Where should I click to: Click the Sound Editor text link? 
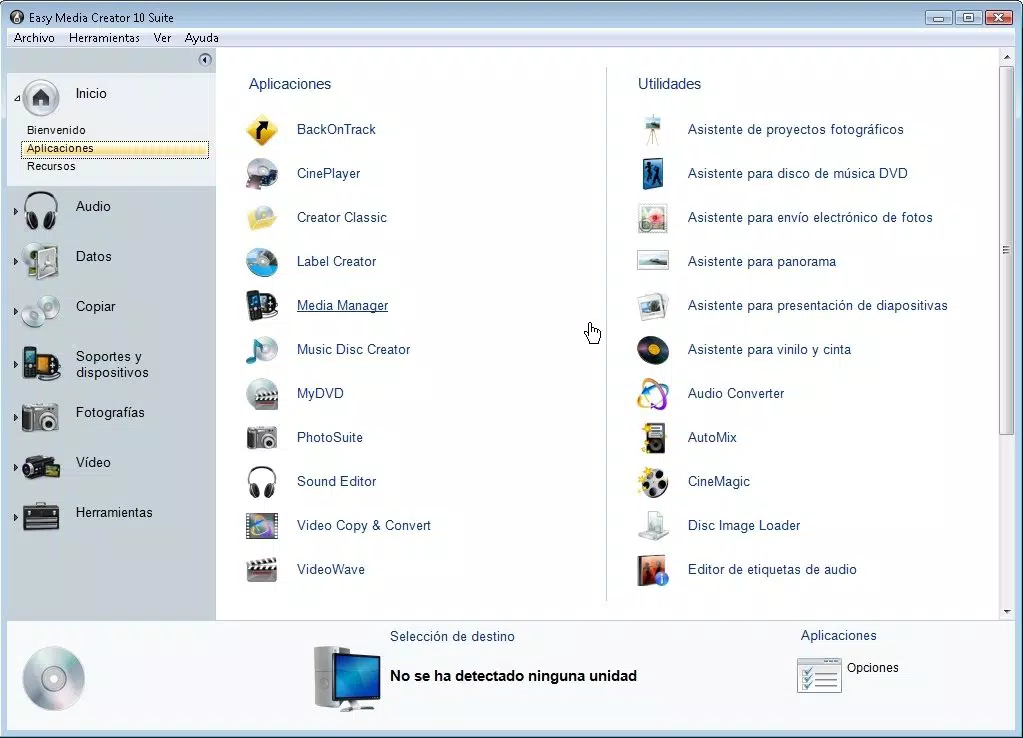pos(336,482)
